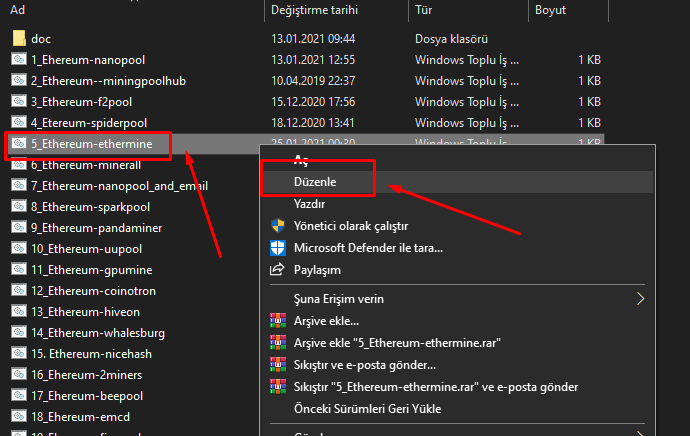Expand the Şuna Erişim verin submenu arrow
The width and height of the screenshot is (690, 436).
point(640,299)
